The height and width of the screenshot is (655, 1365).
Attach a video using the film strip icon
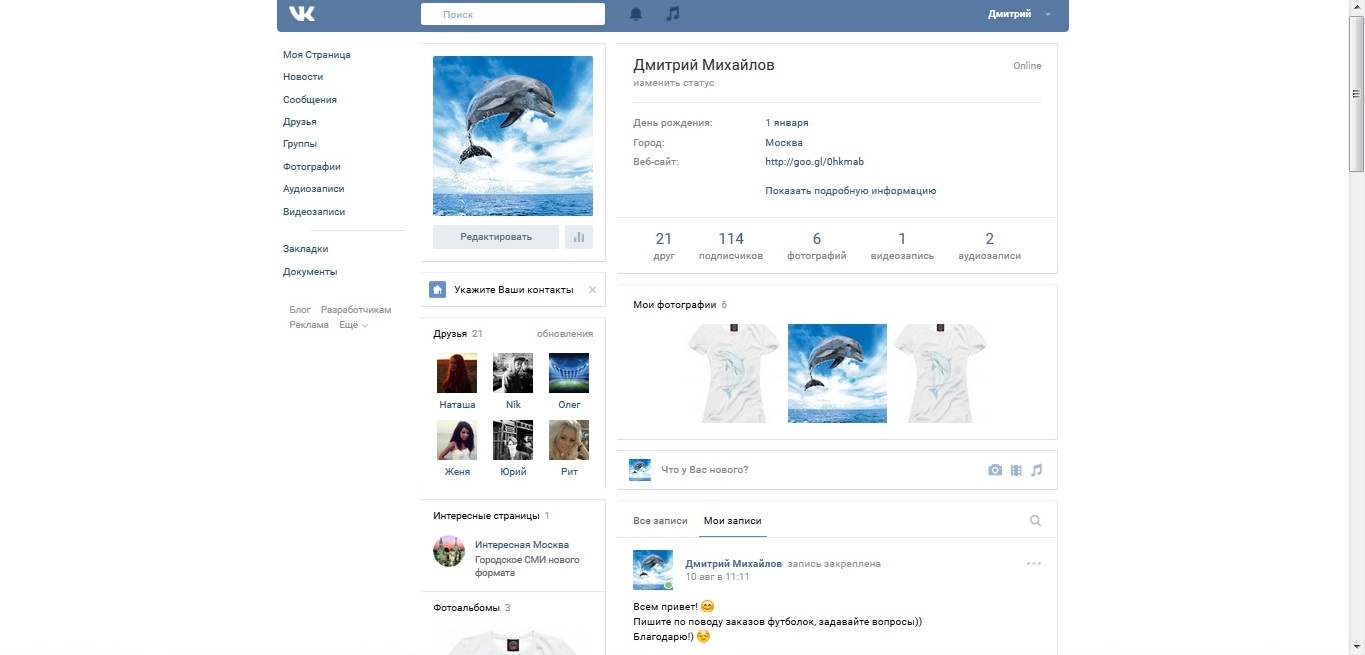(x=1016, y=469)
